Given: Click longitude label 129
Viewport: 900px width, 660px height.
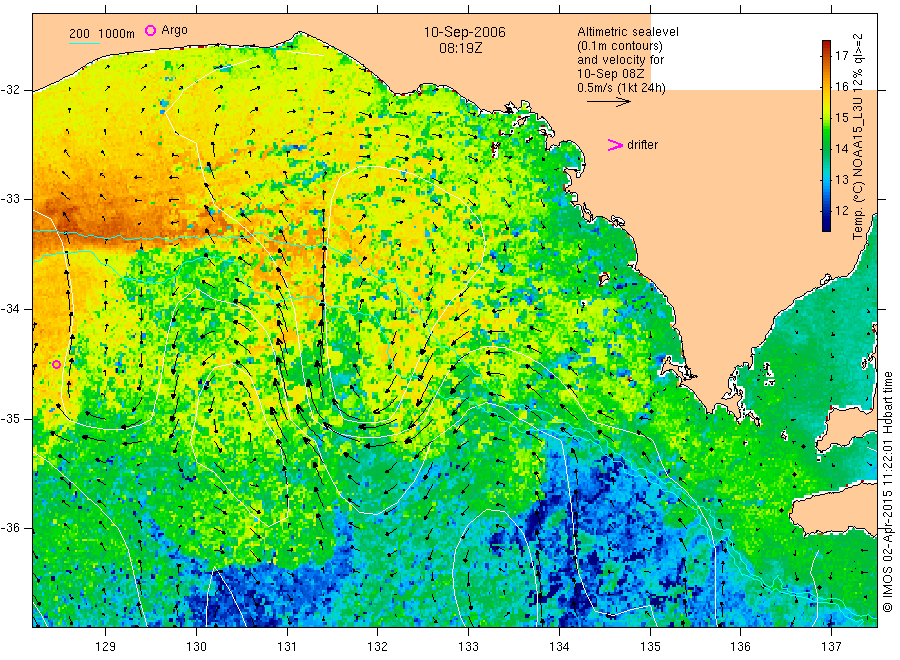Looking at the screenshot, I should 106,647.
